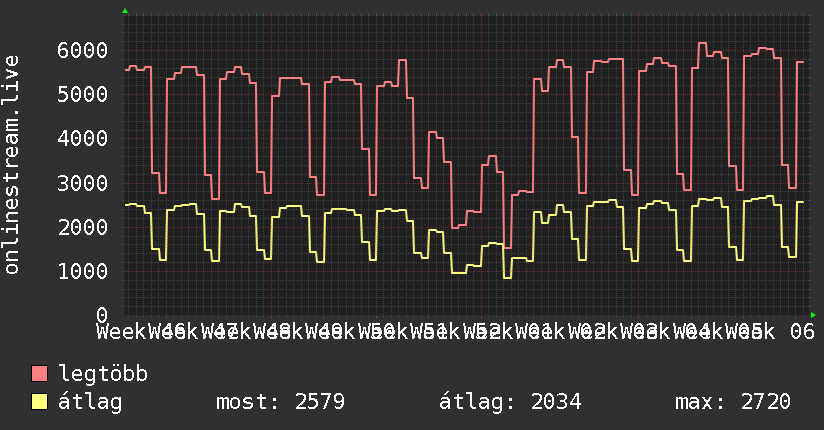Click the 4000 y-axis label
This screenshot has width=824, height=430.
83,139
